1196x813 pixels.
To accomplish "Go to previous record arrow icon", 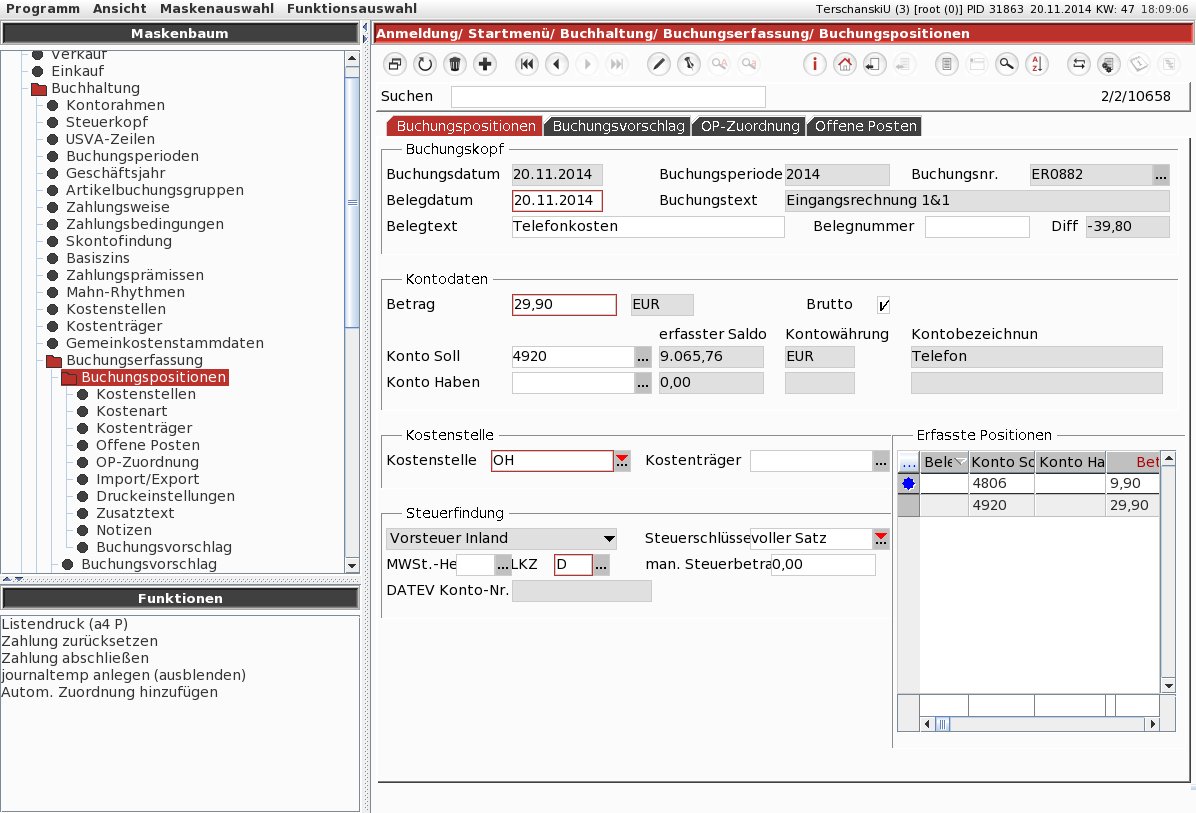I will [x=557, y=64].
